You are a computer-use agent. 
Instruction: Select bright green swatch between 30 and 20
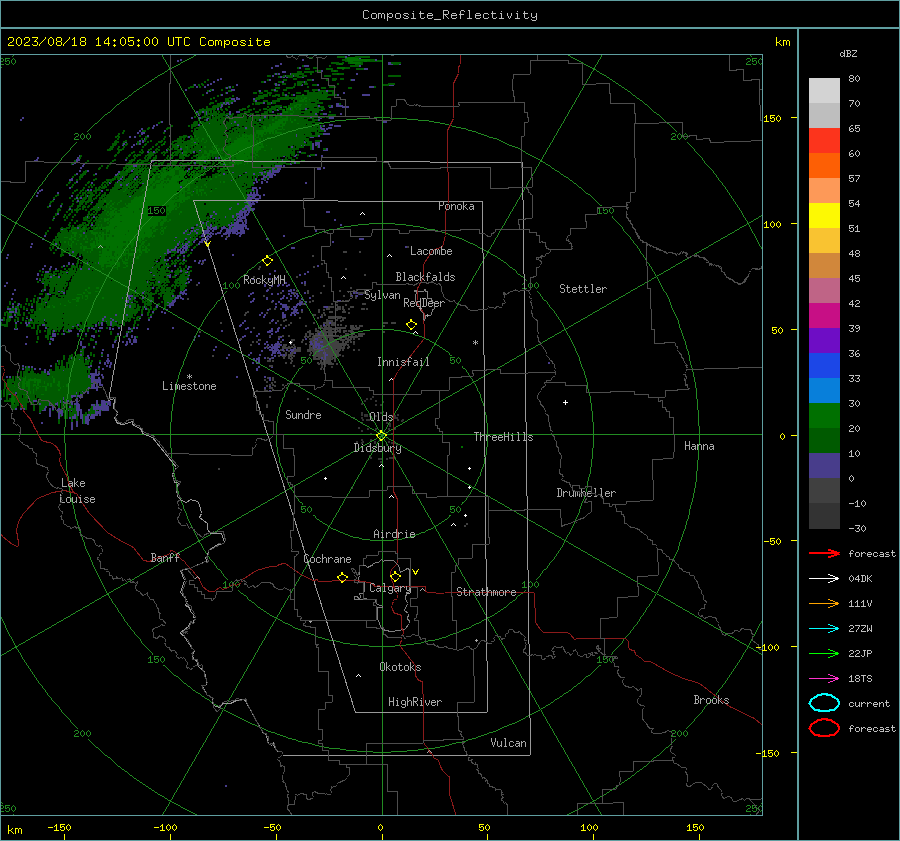point(824,416)
